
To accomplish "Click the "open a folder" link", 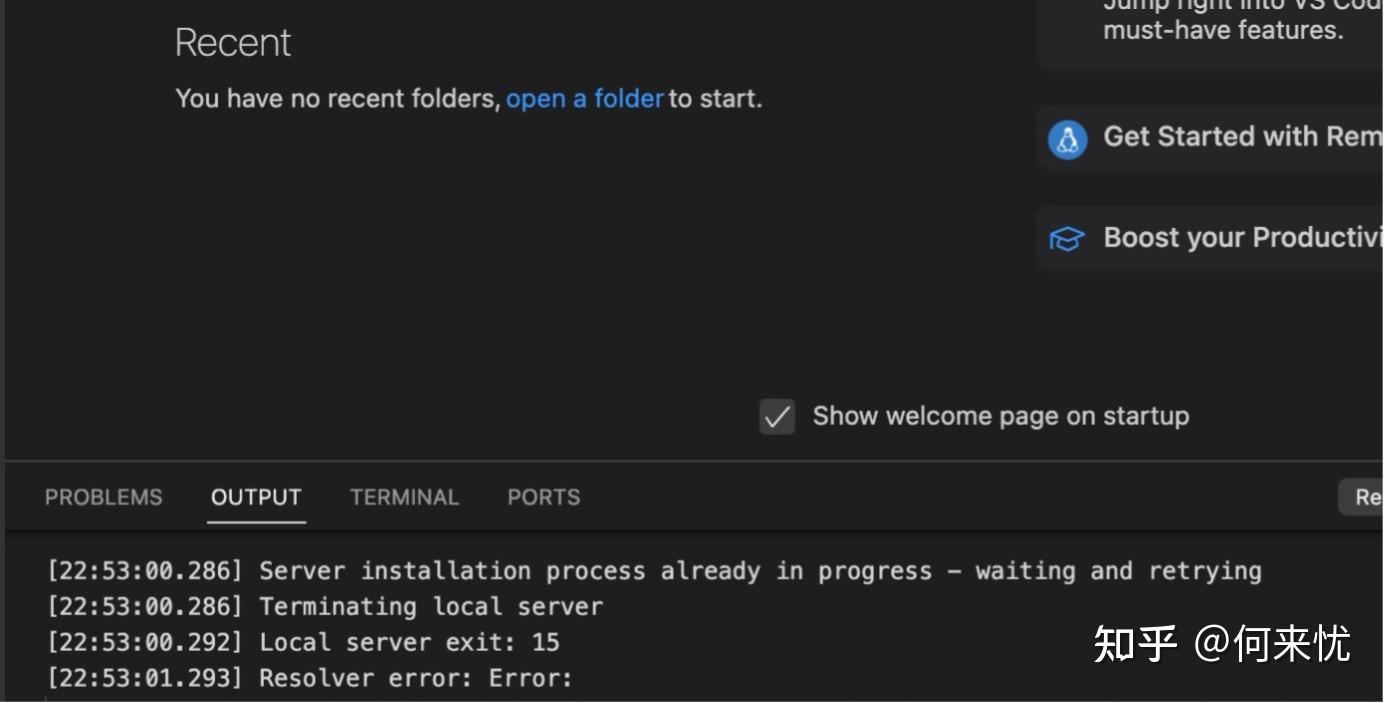I will click(x=584, y=99).
